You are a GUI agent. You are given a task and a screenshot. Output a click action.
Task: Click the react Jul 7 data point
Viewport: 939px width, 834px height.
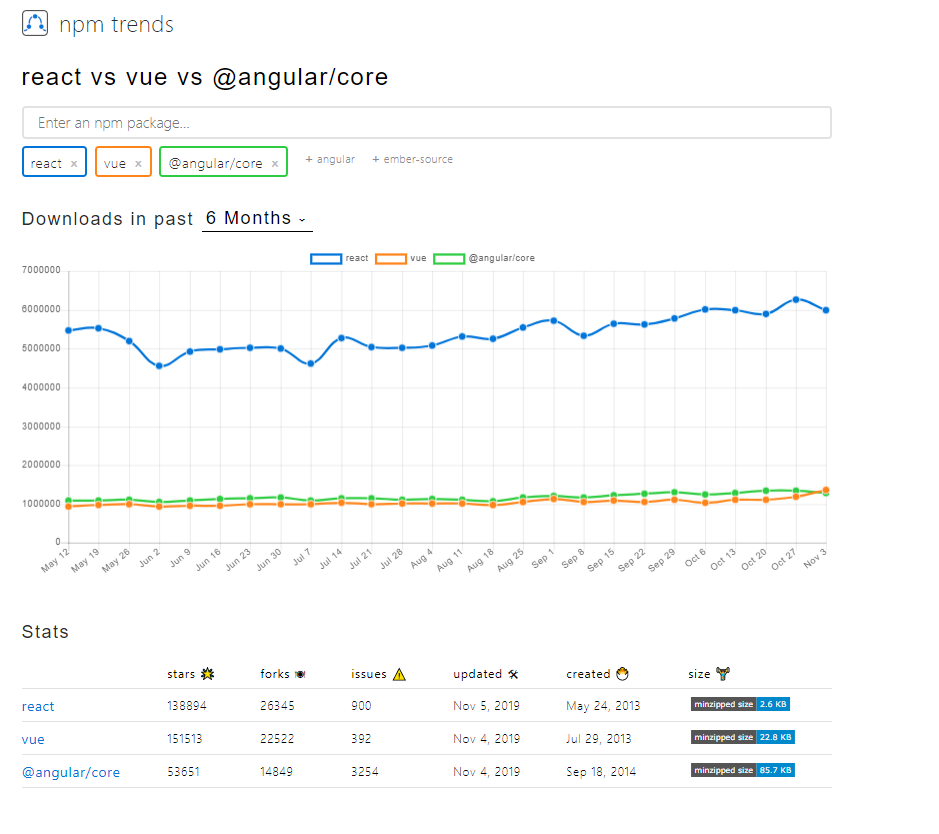[311, 363]
